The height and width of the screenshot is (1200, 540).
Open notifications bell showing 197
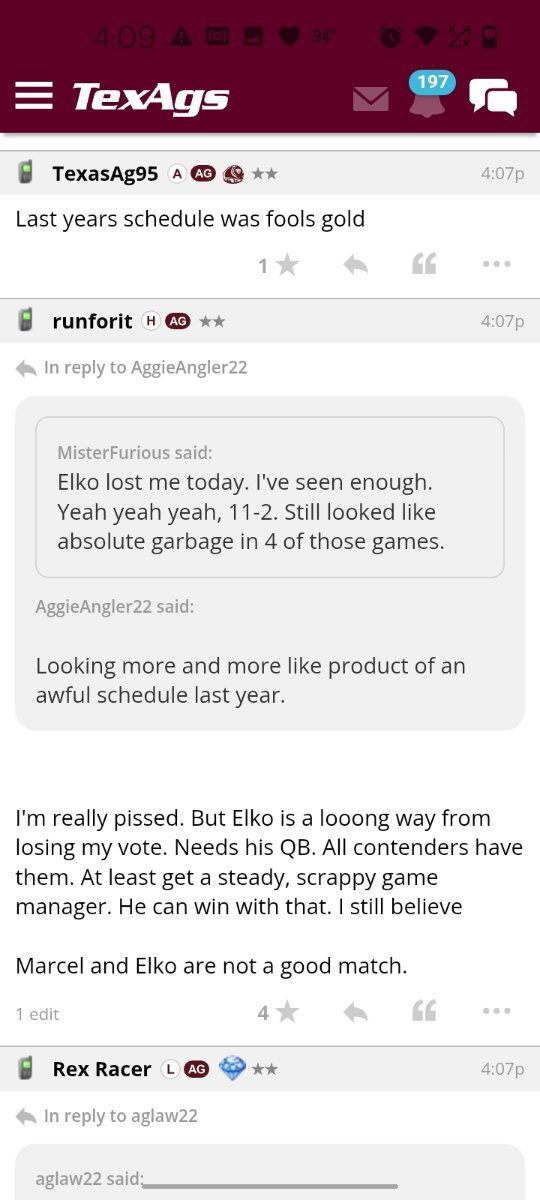pyautogui.click(x=427, y=95)
